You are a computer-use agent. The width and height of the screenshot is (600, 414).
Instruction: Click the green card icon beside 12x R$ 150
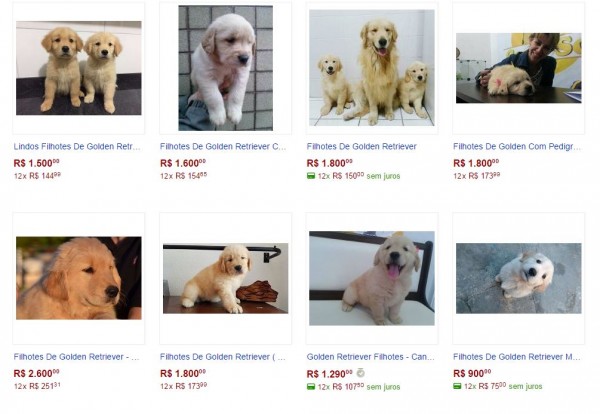pyautogui.click(x=311, y=176)
